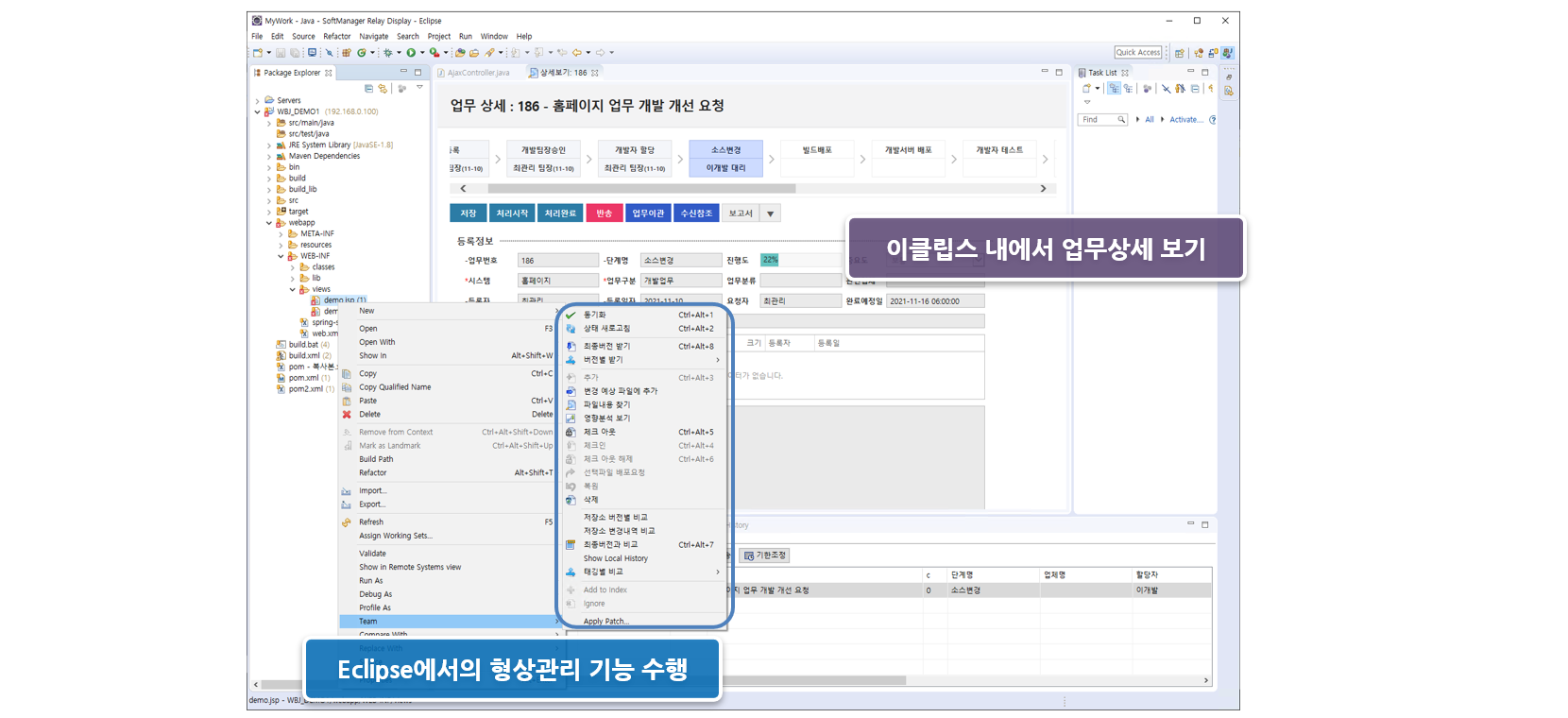Select 체크 아웃 from the Team submenu
Viewport: 1568px width, 718px height.
[x=599, y=432]
